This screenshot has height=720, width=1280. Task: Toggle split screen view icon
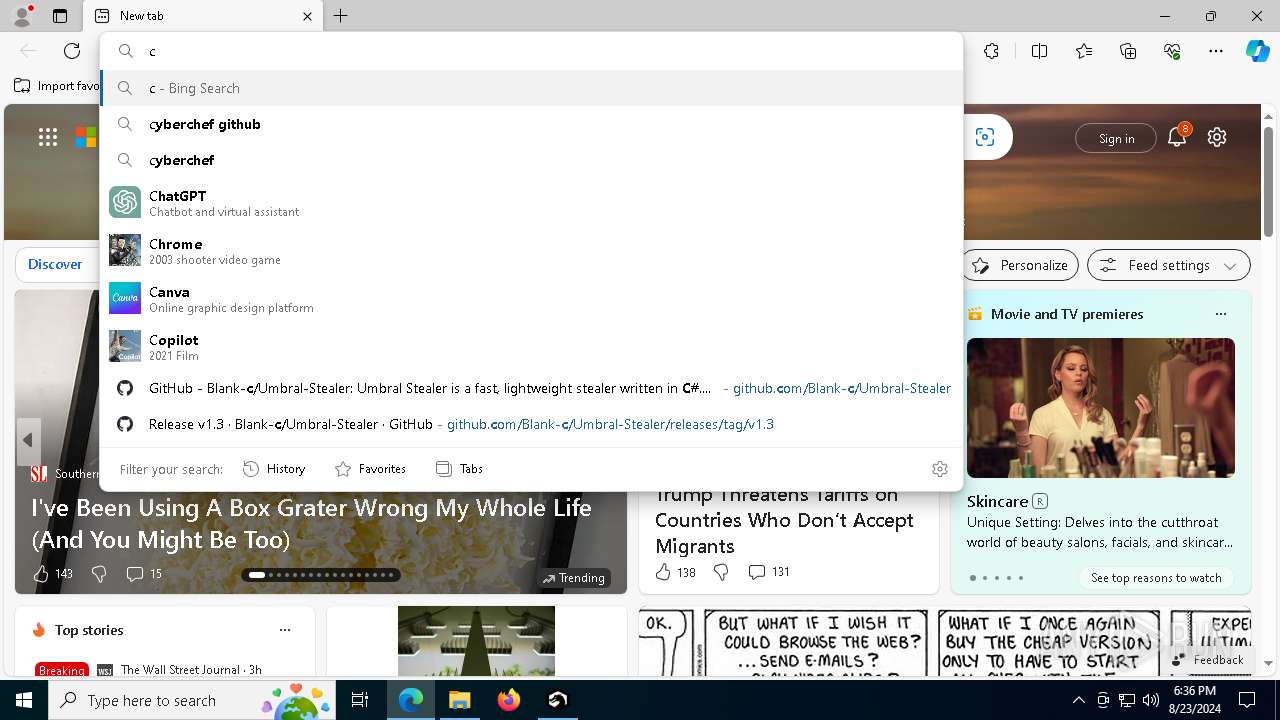[1039, 51]
